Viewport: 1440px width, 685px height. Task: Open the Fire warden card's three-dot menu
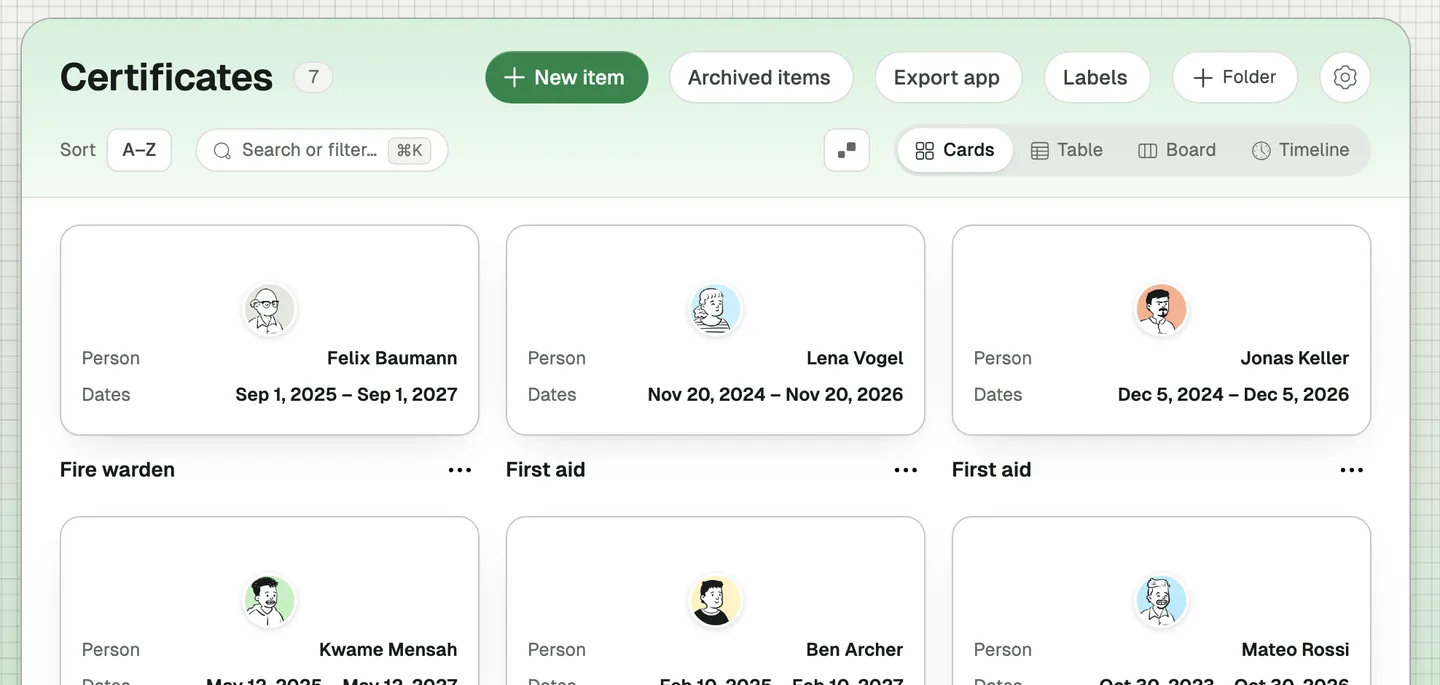pyautogui.click(x=460, y=470)
